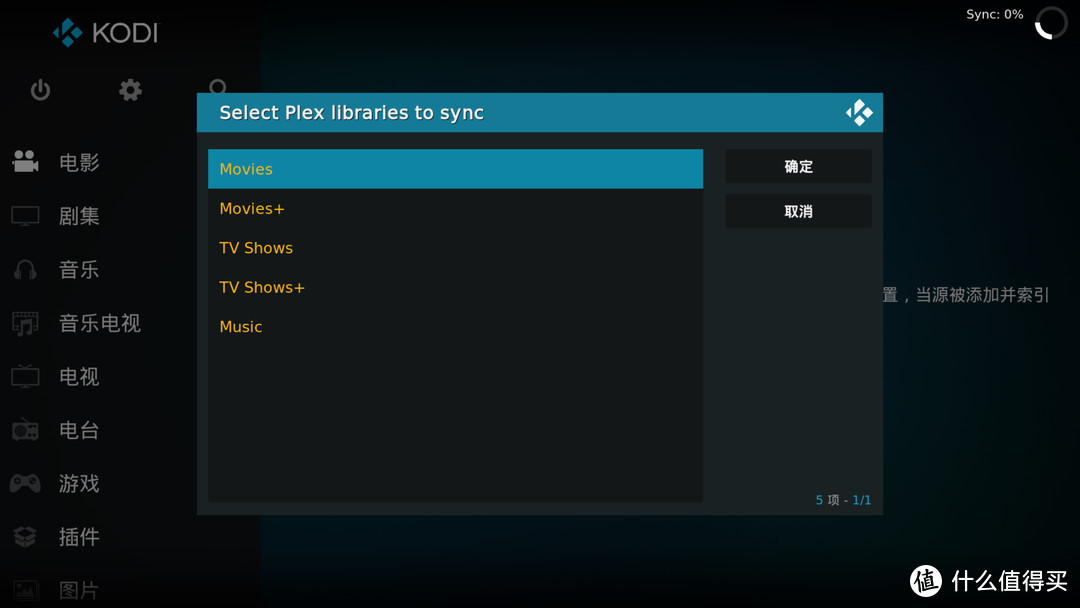Click the Kodi logo in dialog header
The image size is (1080, 608).
[x=858, y=113]
